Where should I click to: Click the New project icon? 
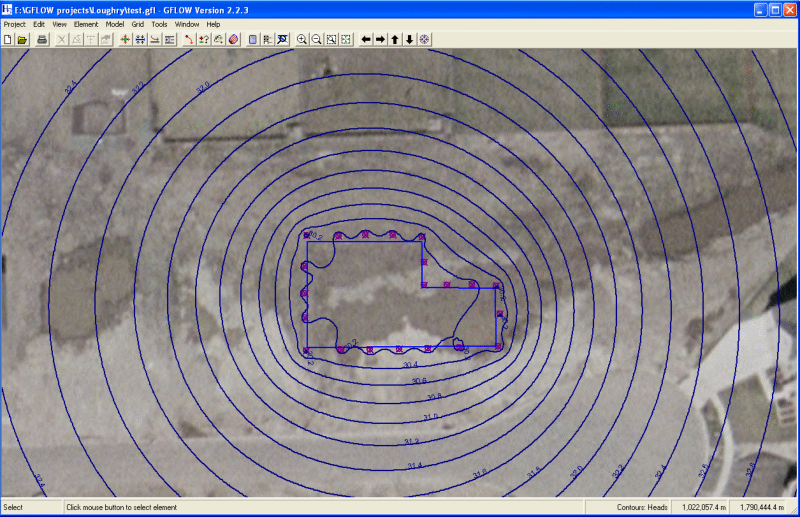pyautogui.click(x=8, y=39)
